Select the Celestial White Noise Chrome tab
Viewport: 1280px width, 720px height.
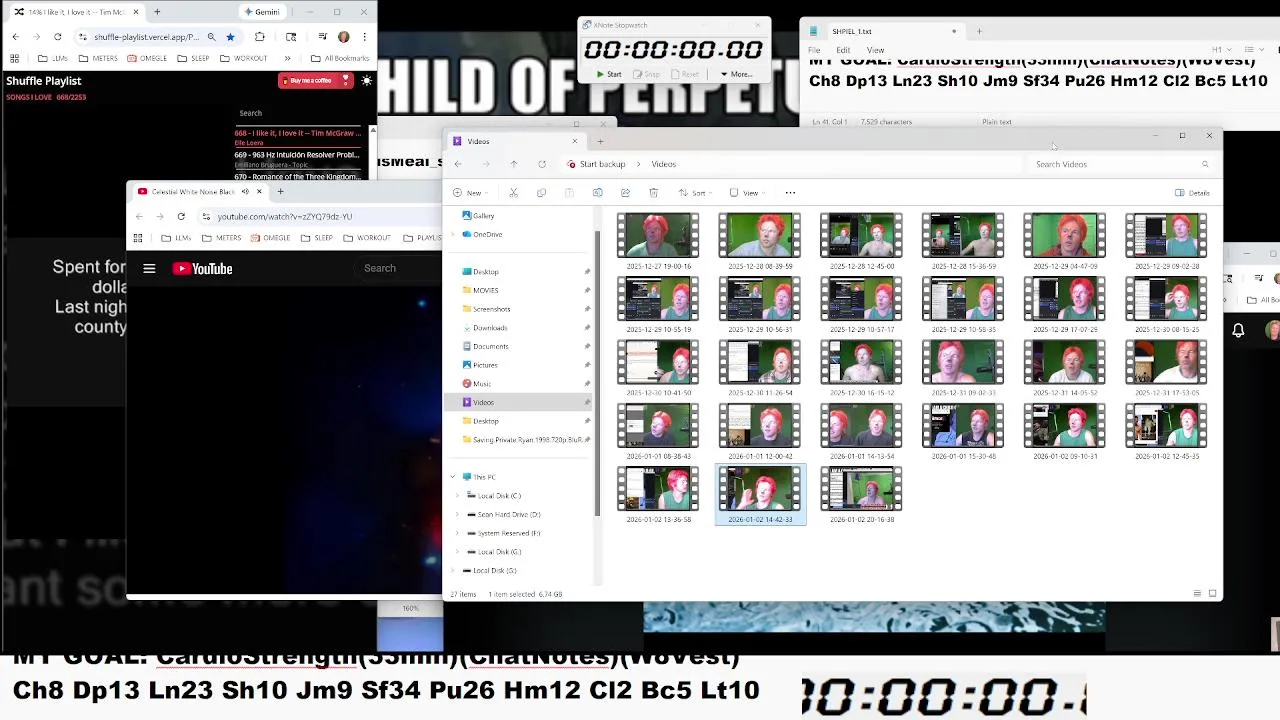click(198, 191)
